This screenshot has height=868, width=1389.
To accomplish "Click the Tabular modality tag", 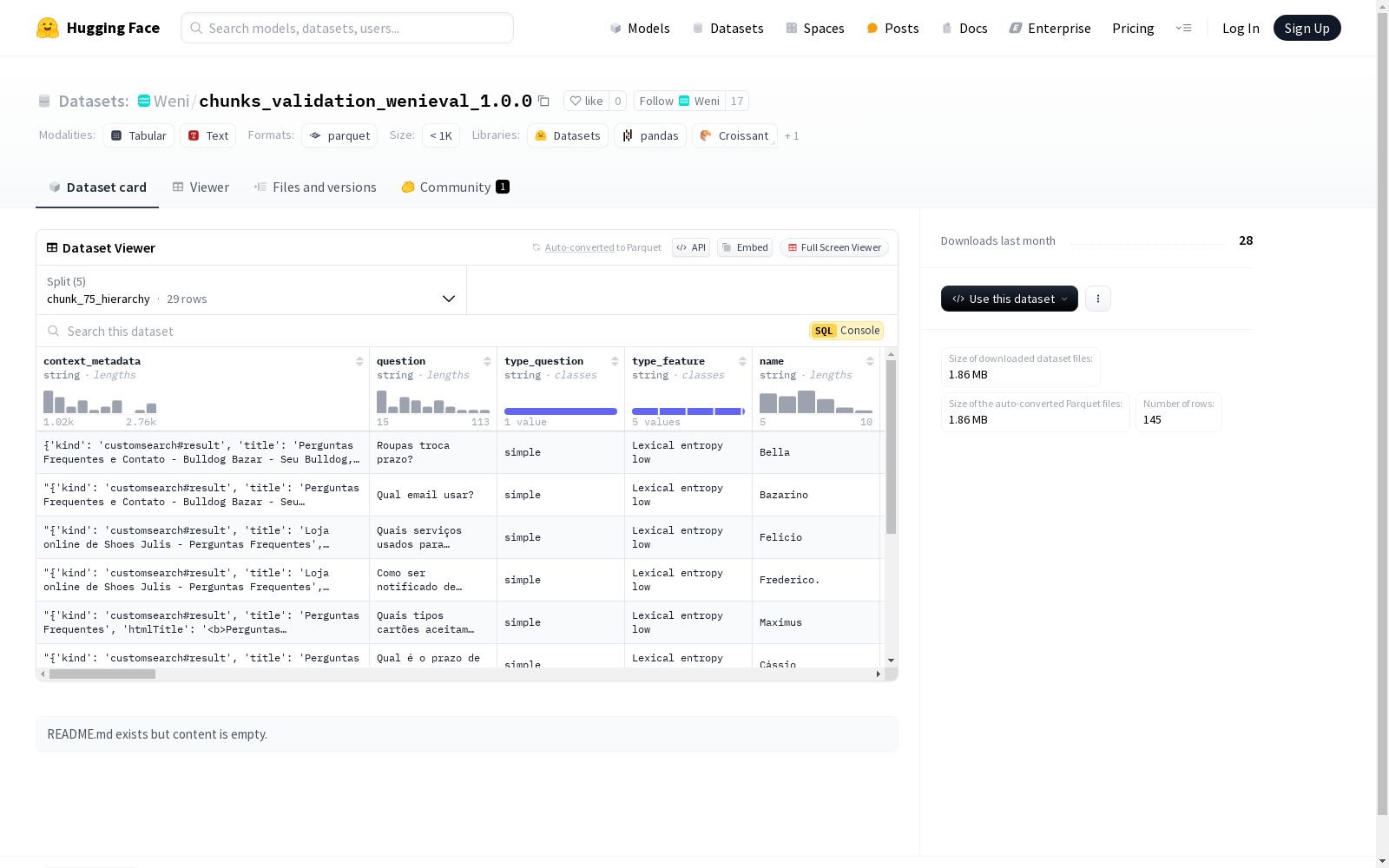I will 139,135.
